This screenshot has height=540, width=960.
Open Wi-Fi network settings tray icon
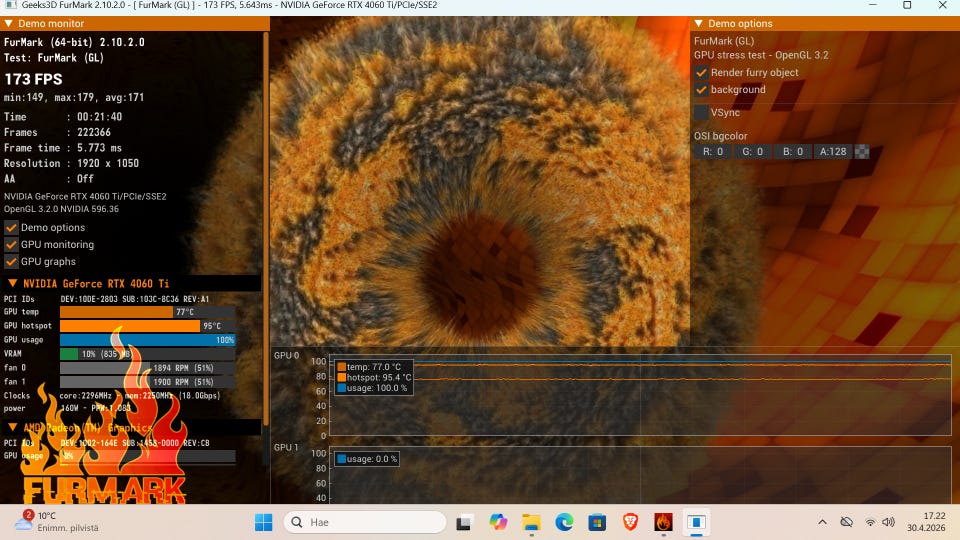(x=870, y=522)
